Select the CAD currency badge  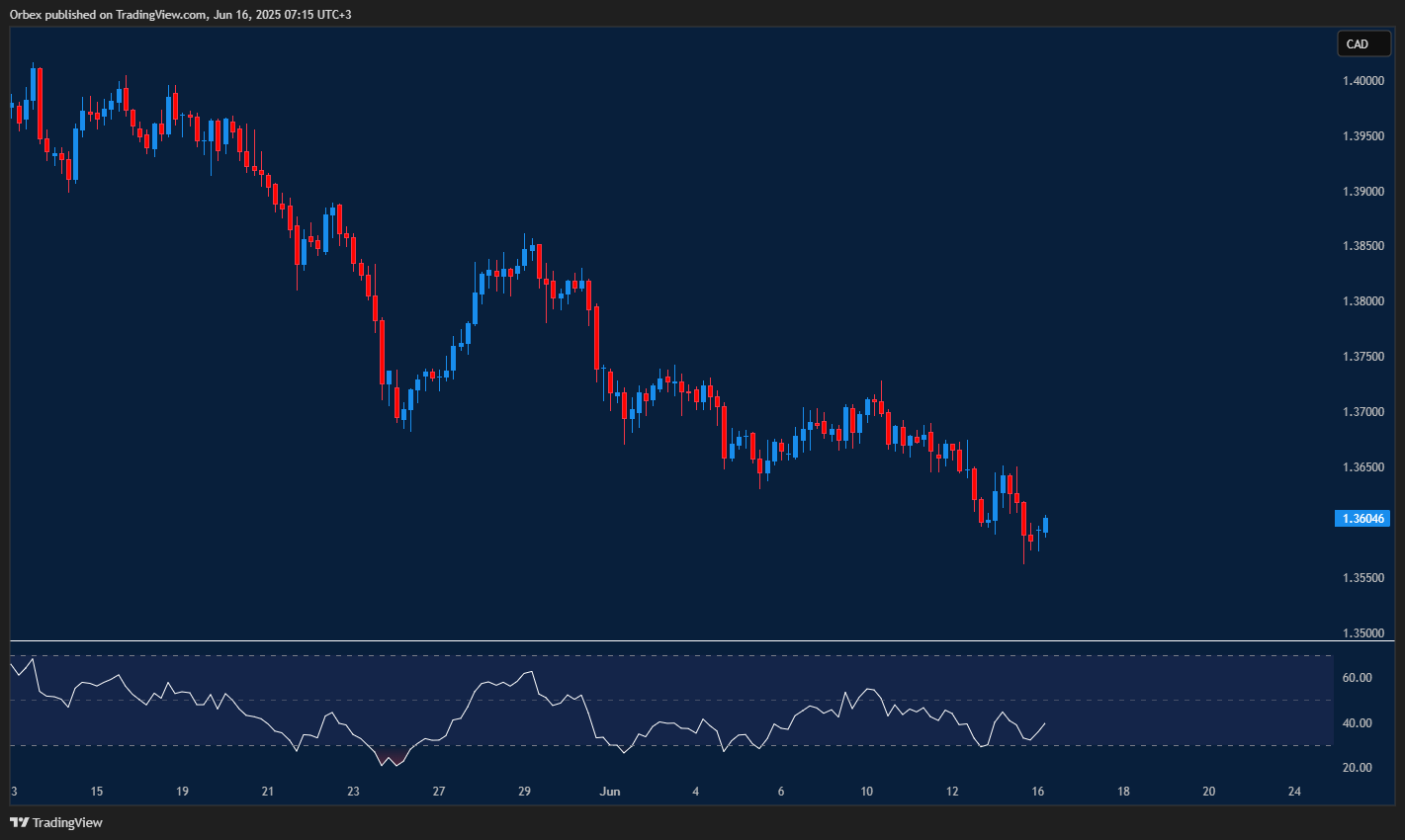click(x=1363, y=43)
